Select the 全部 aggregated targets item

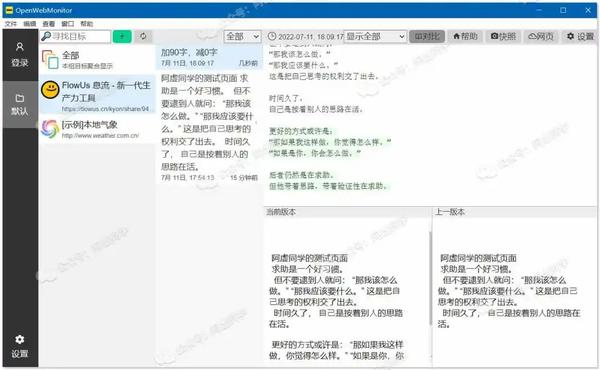98,59
